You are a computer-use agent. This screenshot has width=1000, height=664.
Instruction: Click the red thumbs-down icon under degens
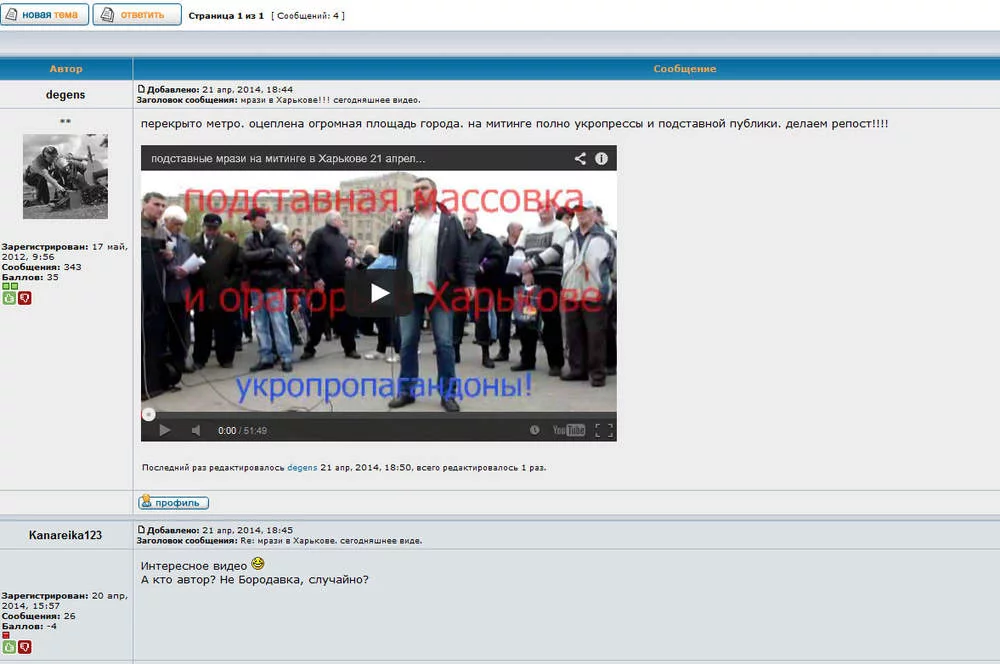(25, 298)
